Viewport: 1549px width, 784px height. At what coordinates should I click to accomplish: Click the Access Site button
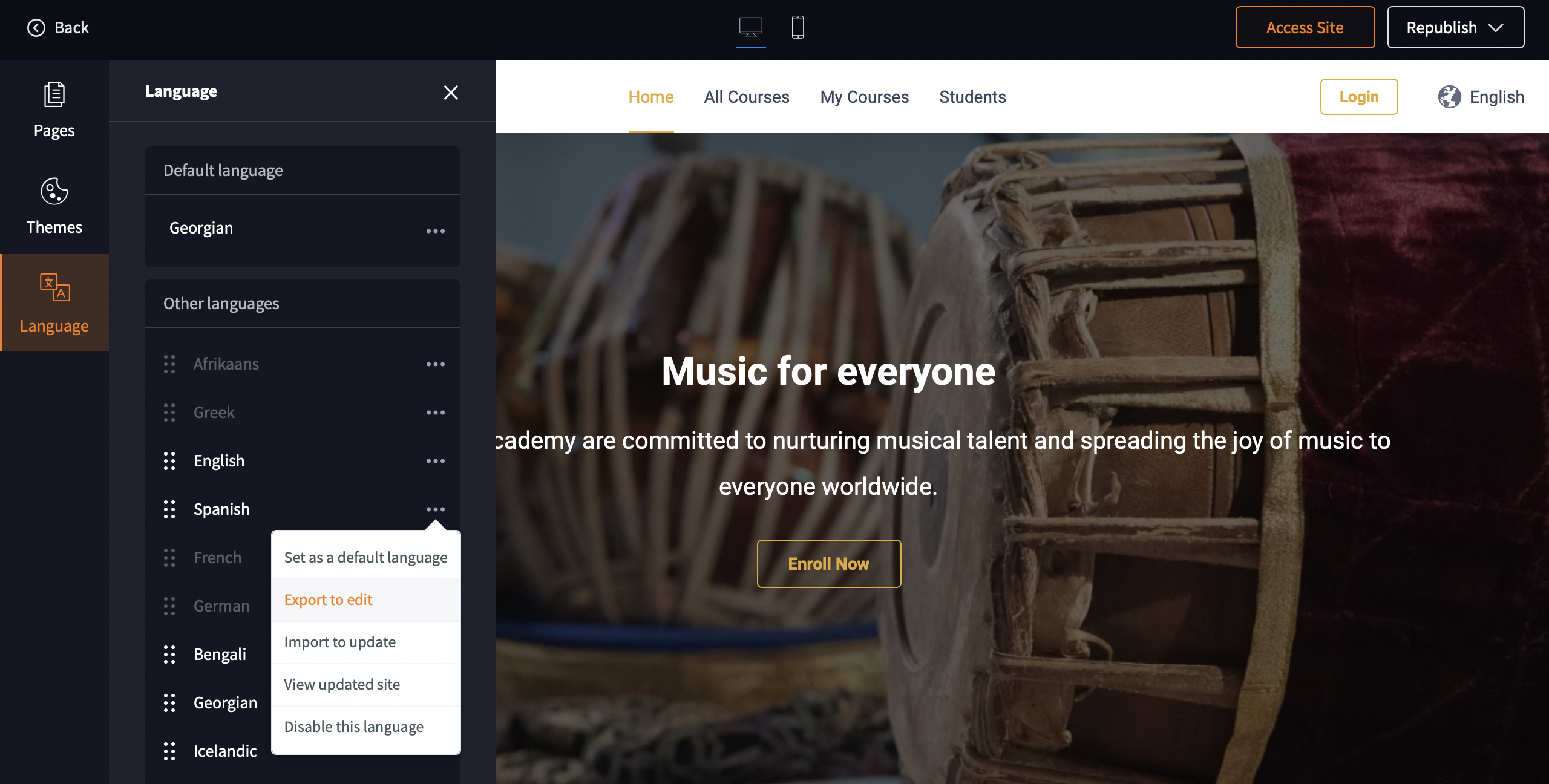[x=1305, y=28]
